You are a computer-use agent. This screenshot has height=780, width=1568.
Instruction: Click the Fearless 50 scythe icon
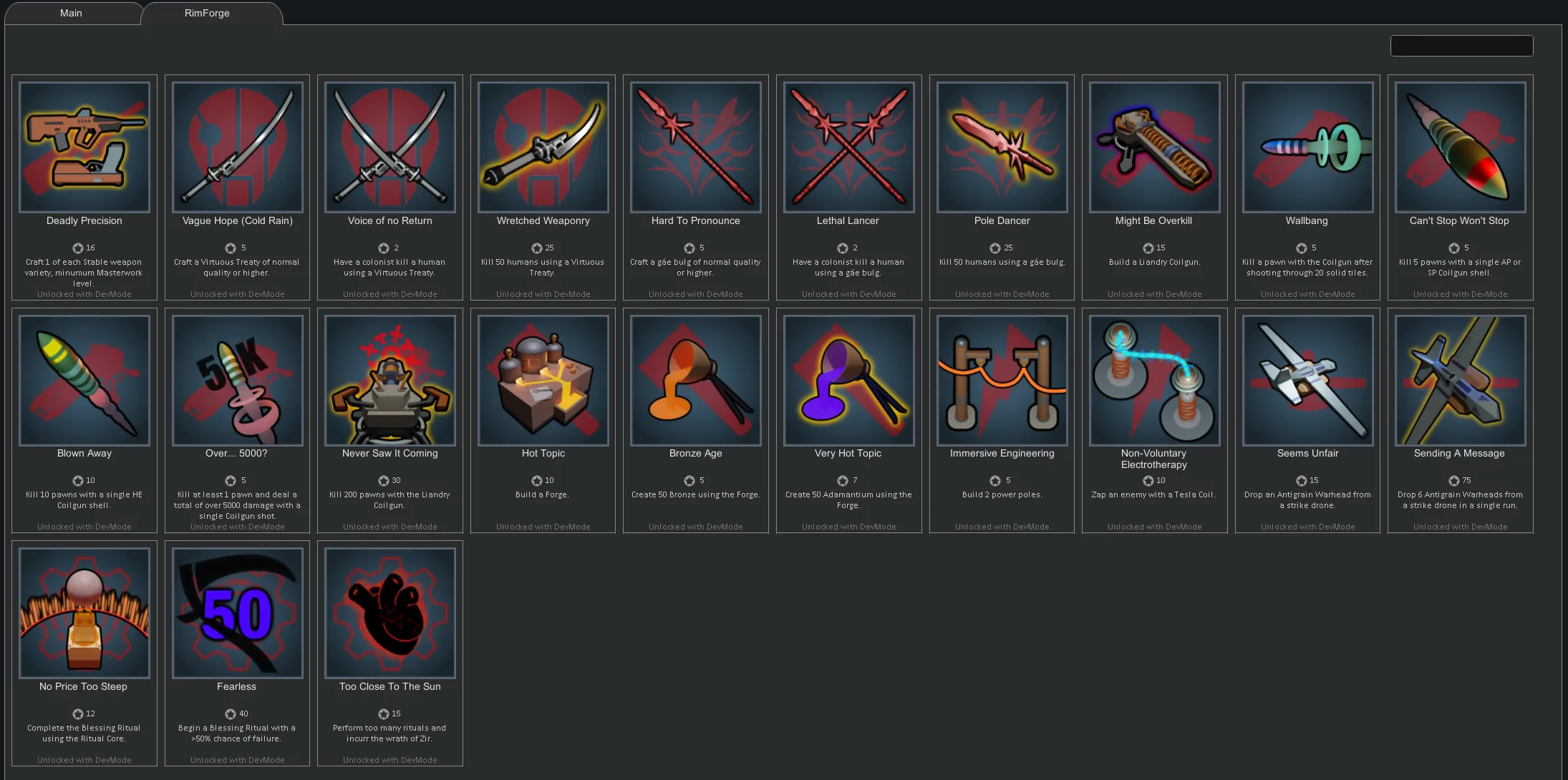237,613
